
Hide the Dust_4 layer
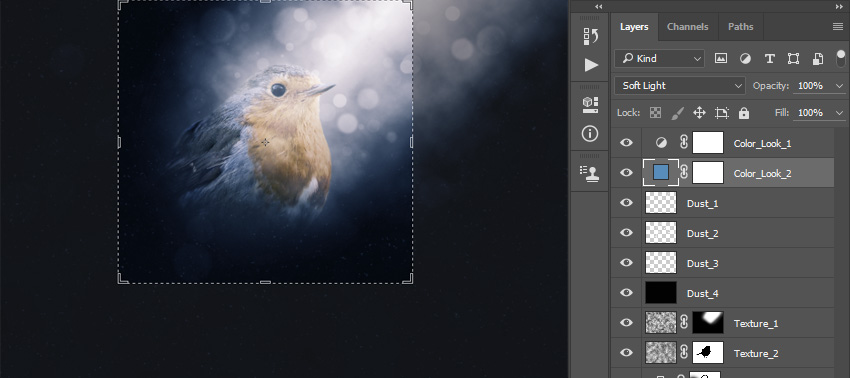626,293
